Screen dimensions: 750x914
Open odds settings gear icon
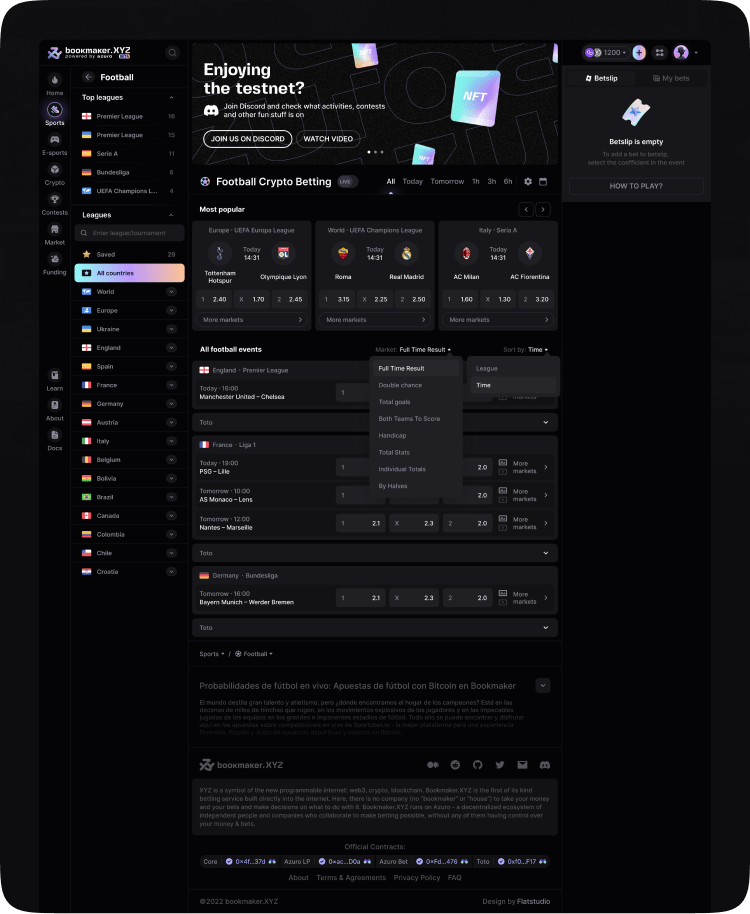coord(527,182)
